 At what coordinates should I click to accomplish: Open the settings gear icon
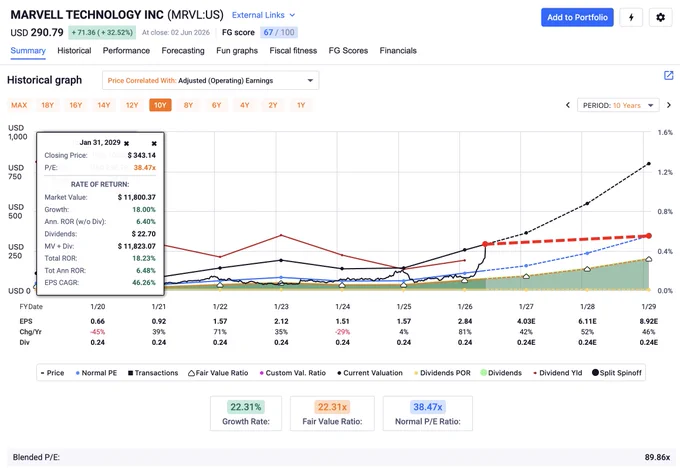coord(660,17)
